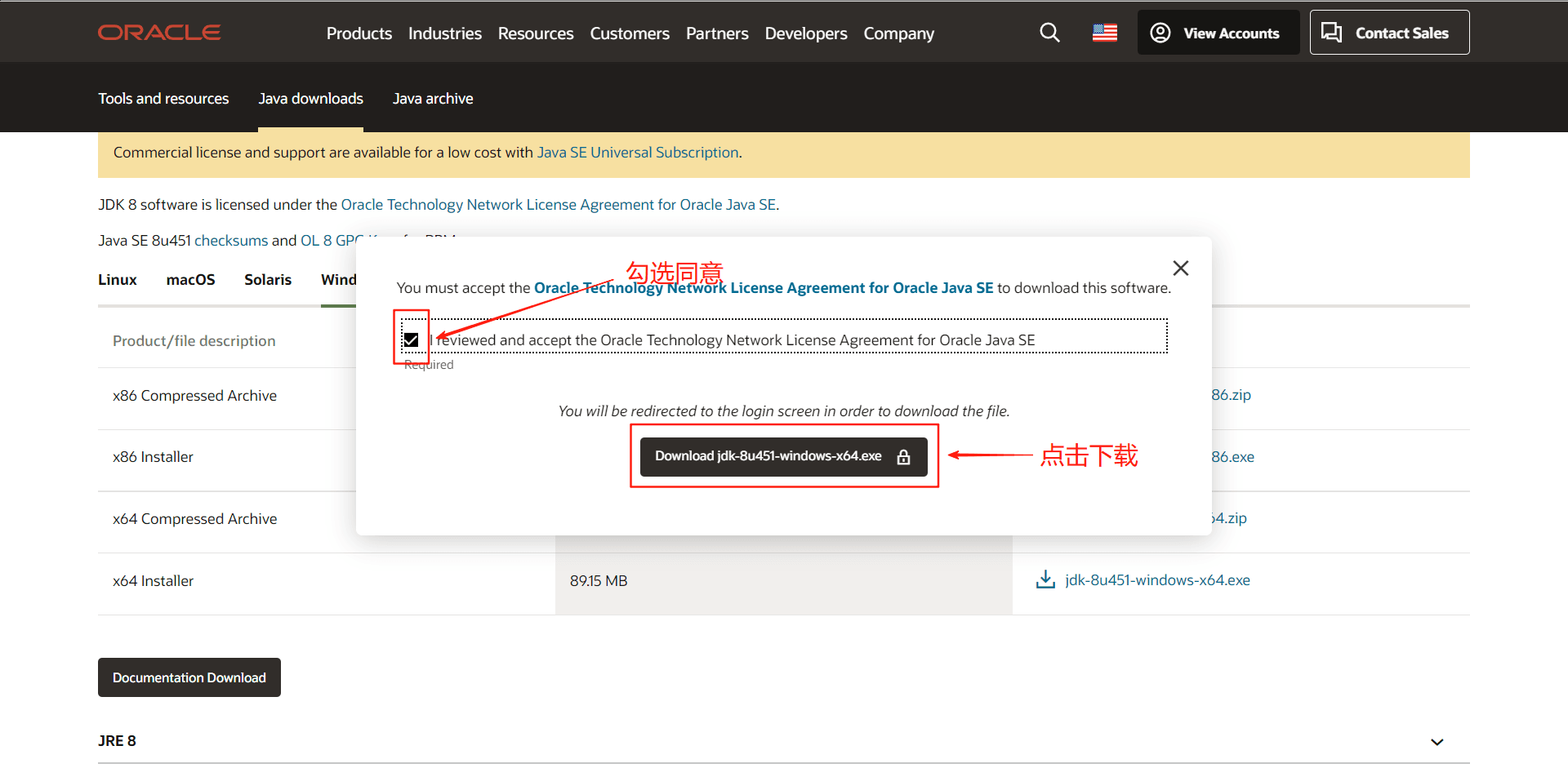Click the Oracle logo
1568x768 pixels.
(x=159, y=33)
